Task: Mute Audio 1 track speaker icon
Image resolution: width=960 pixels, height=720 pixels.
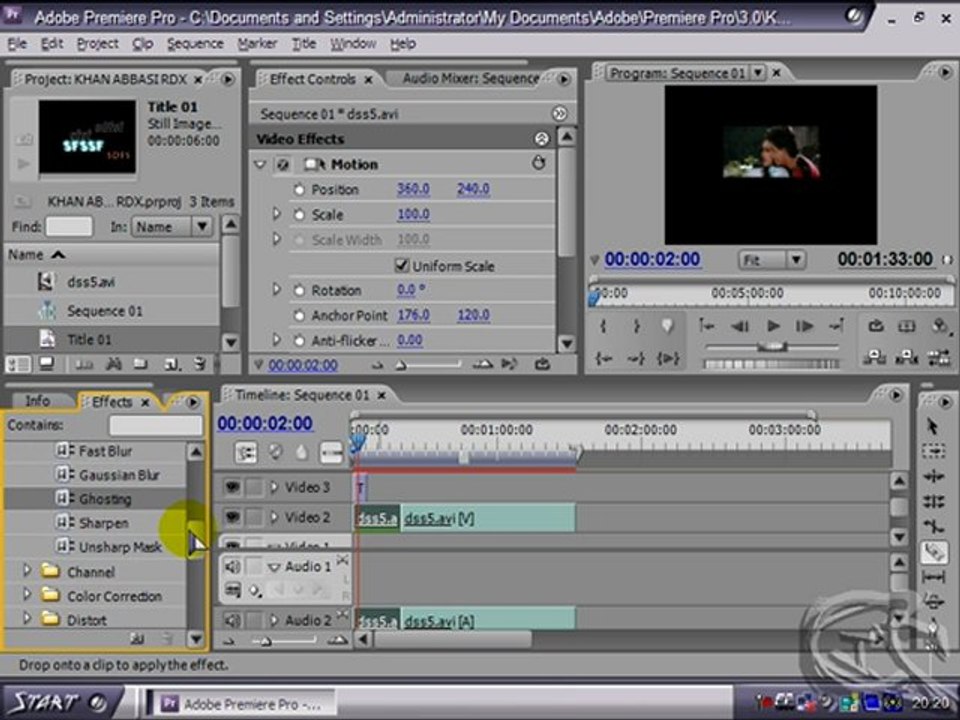Action: (x=232, y=566)
